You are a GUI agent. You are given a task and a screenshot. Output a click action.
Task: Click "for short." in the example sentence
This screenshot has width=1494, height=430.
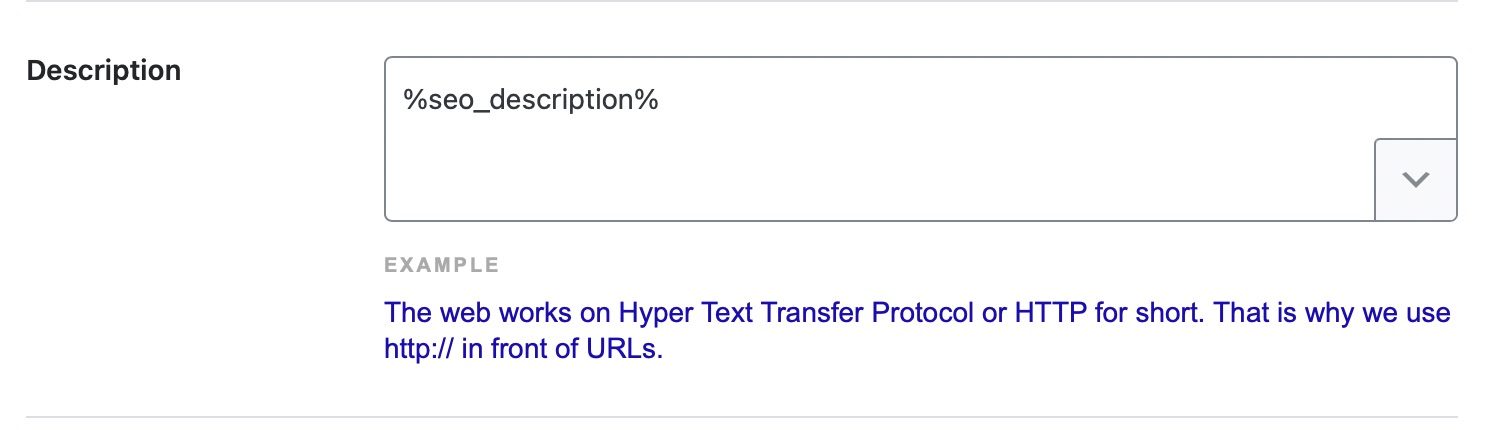1137,313
